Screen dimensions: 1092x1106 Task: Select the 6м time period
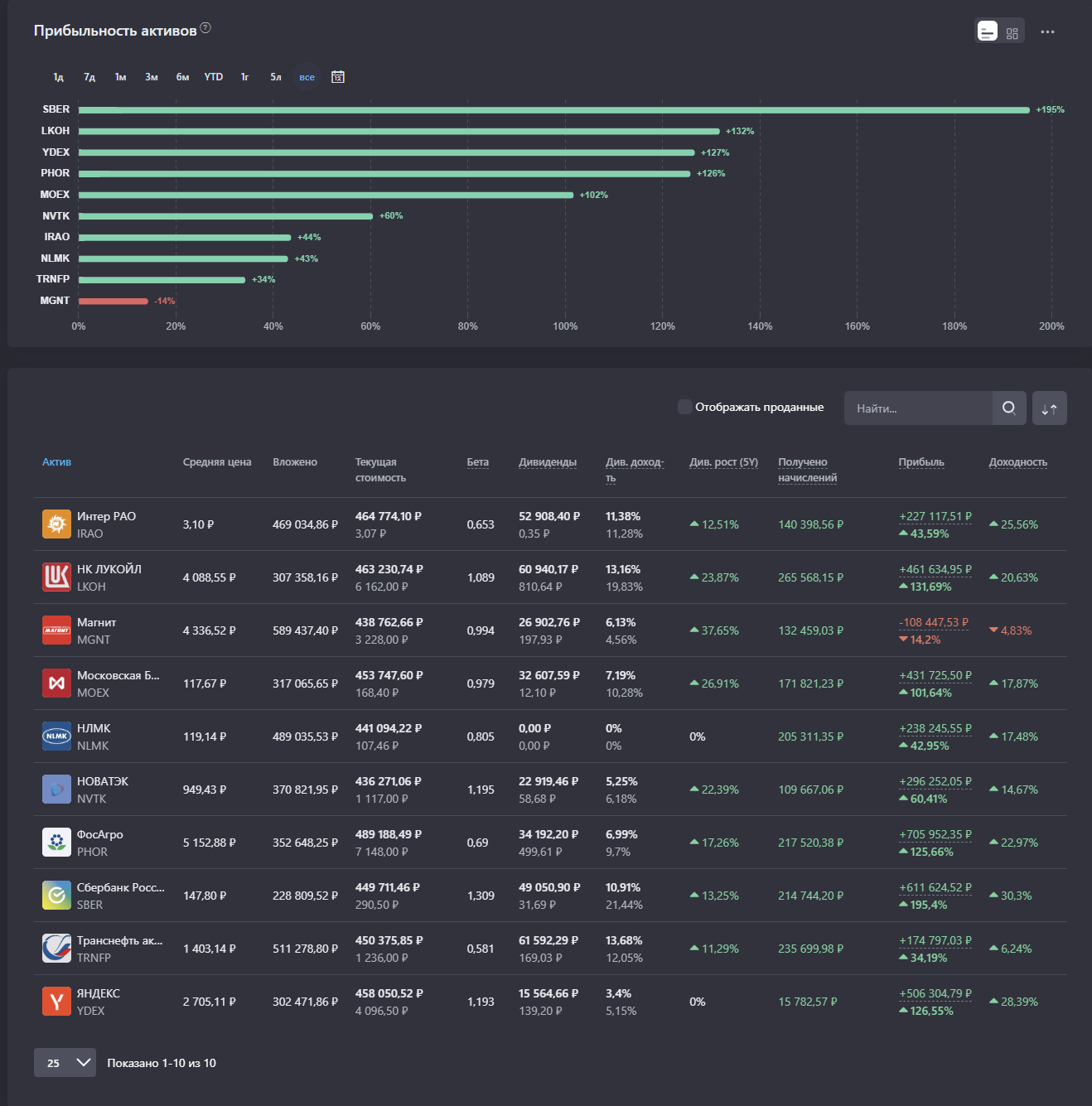point(182,77)
